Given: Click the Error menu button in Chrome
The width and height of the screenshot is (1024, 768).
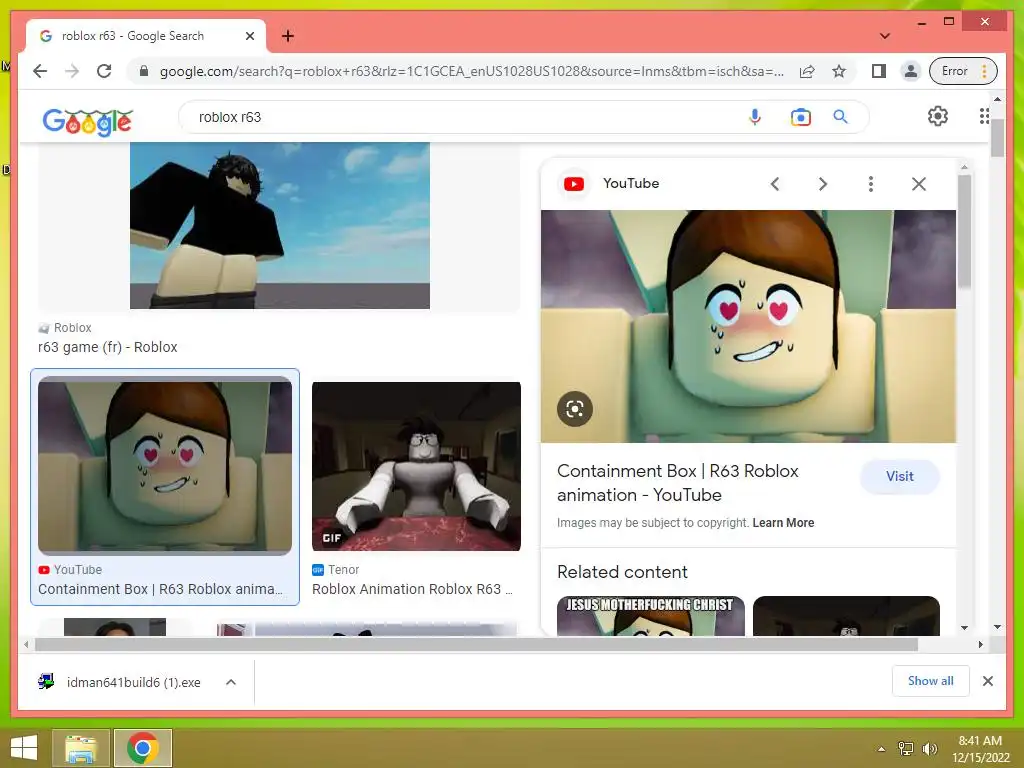Looking at the screenshot, I should tap(963, 71).
